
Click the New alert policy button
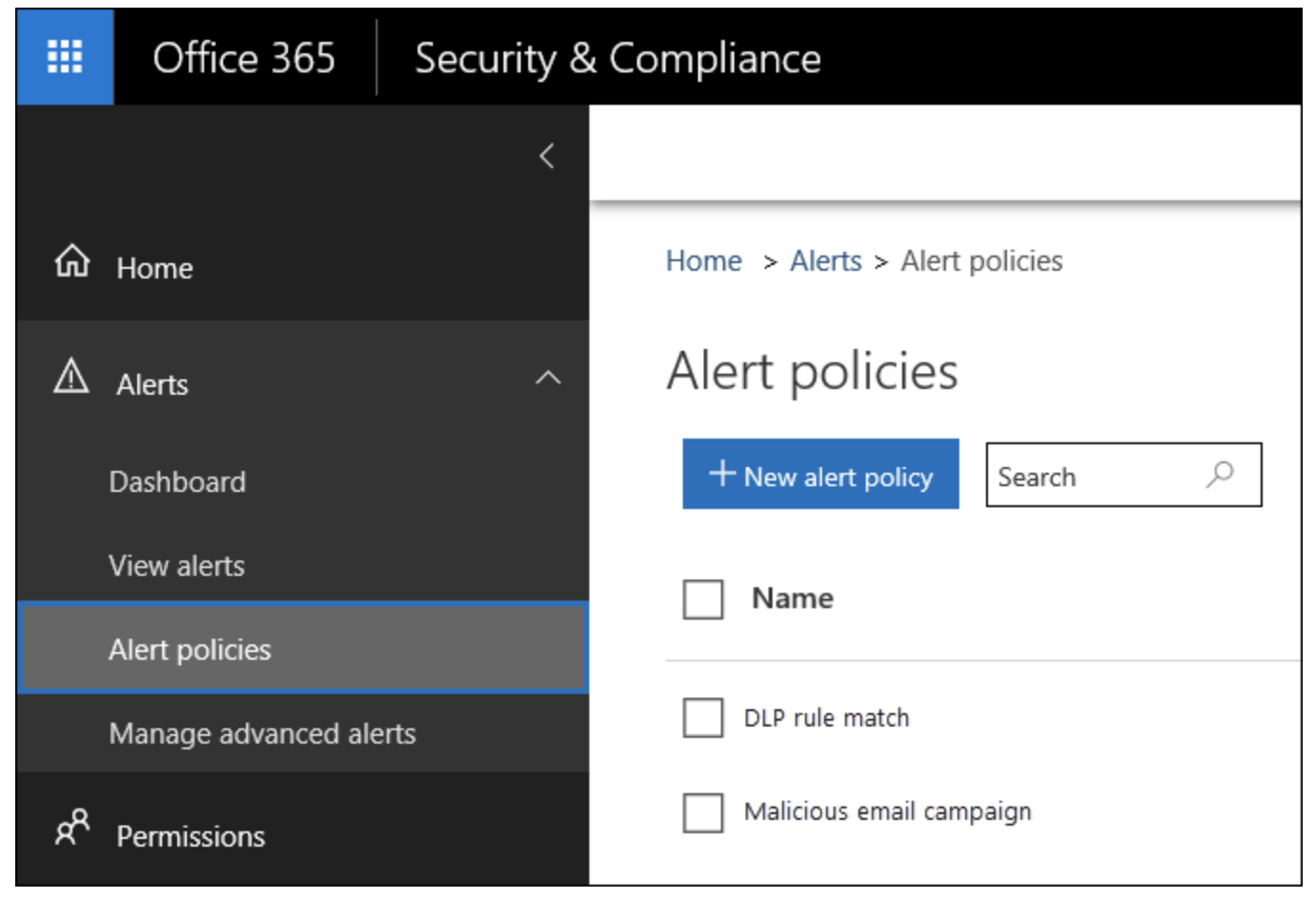click(x=820, y=475)
